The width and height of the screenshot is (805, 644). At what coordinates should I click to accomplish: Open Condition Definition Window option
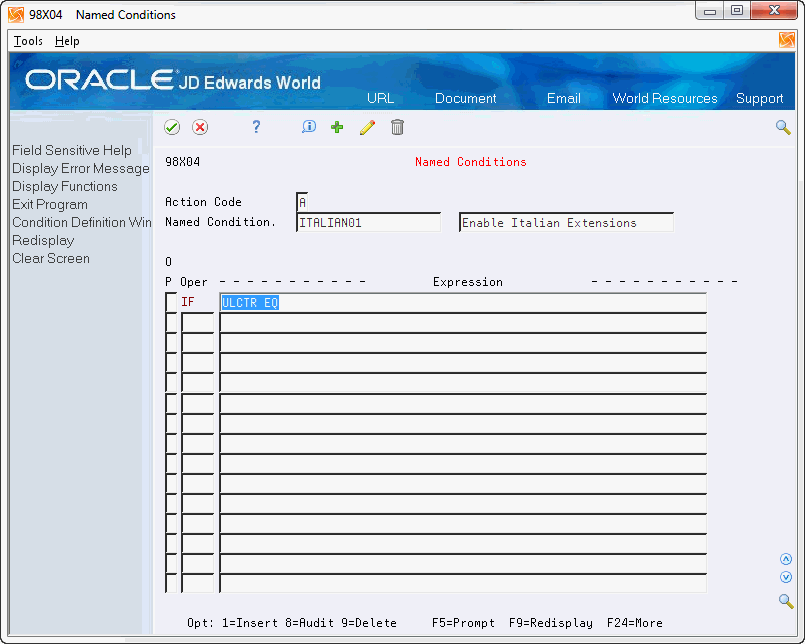pyautogui.click(x=82, y=222)
